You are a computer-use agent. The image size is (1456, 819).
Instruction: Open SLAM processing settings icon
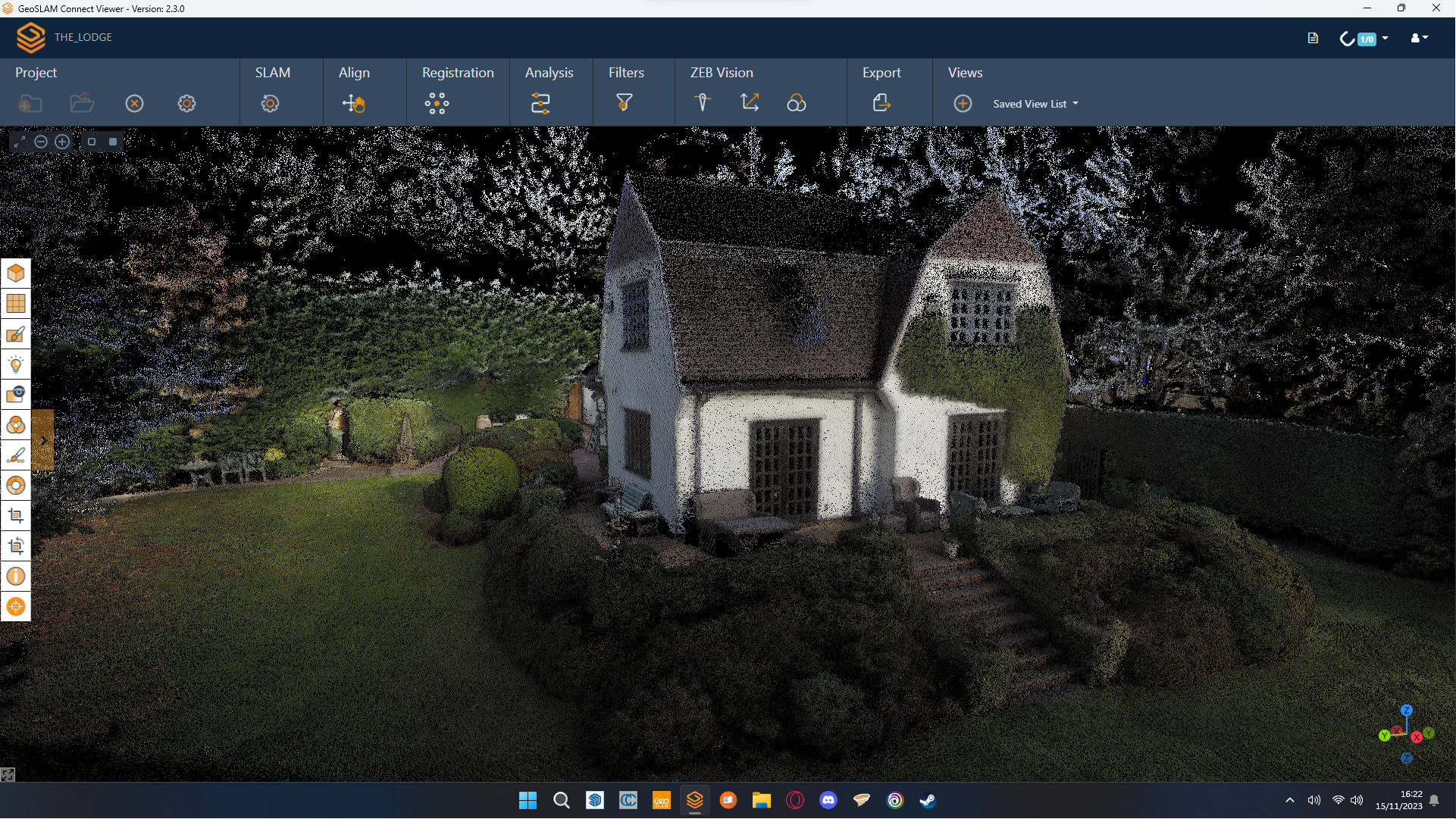[270, 103]
